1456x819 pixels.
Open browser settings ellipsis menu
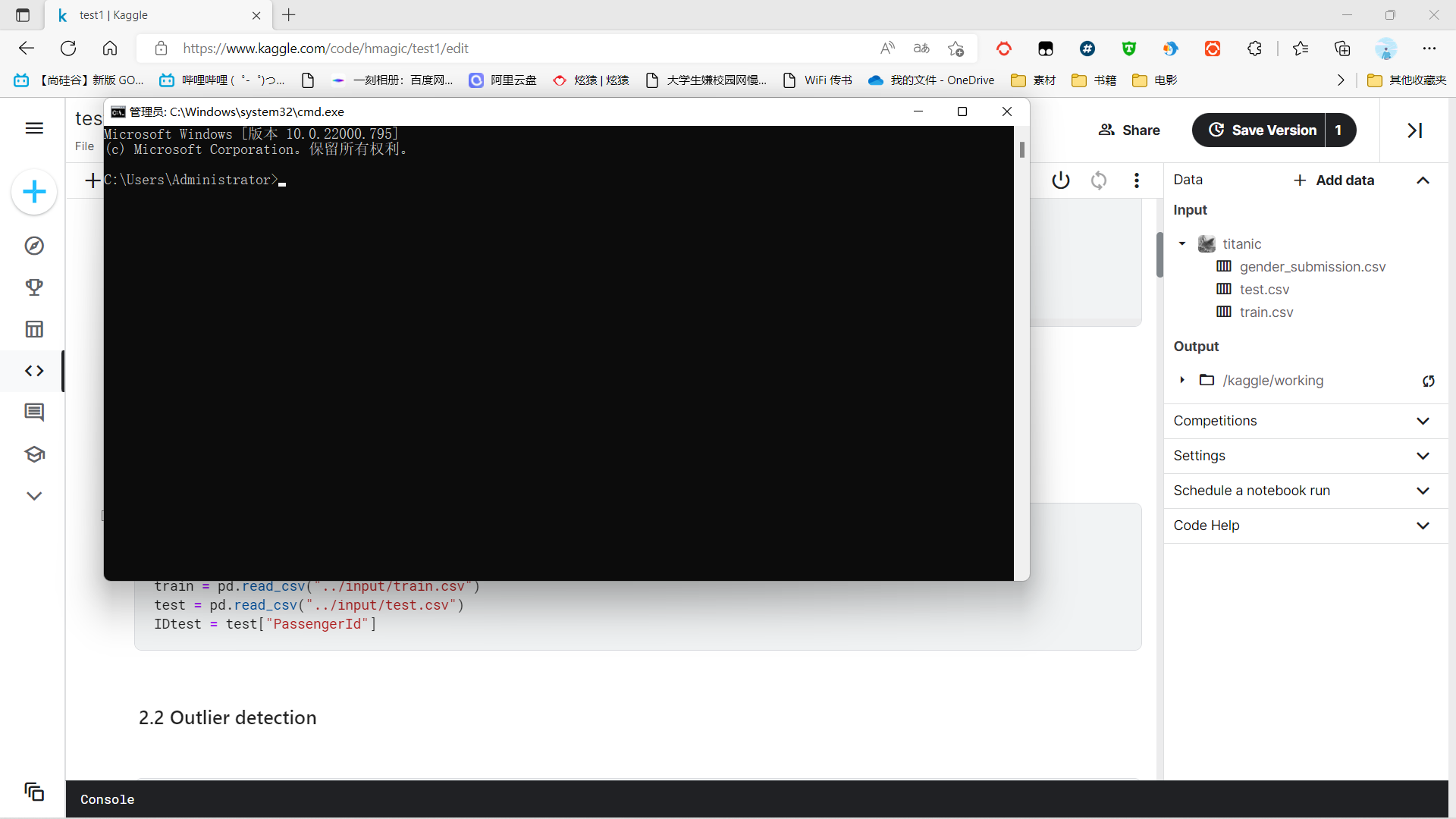tap(1429, 49)
